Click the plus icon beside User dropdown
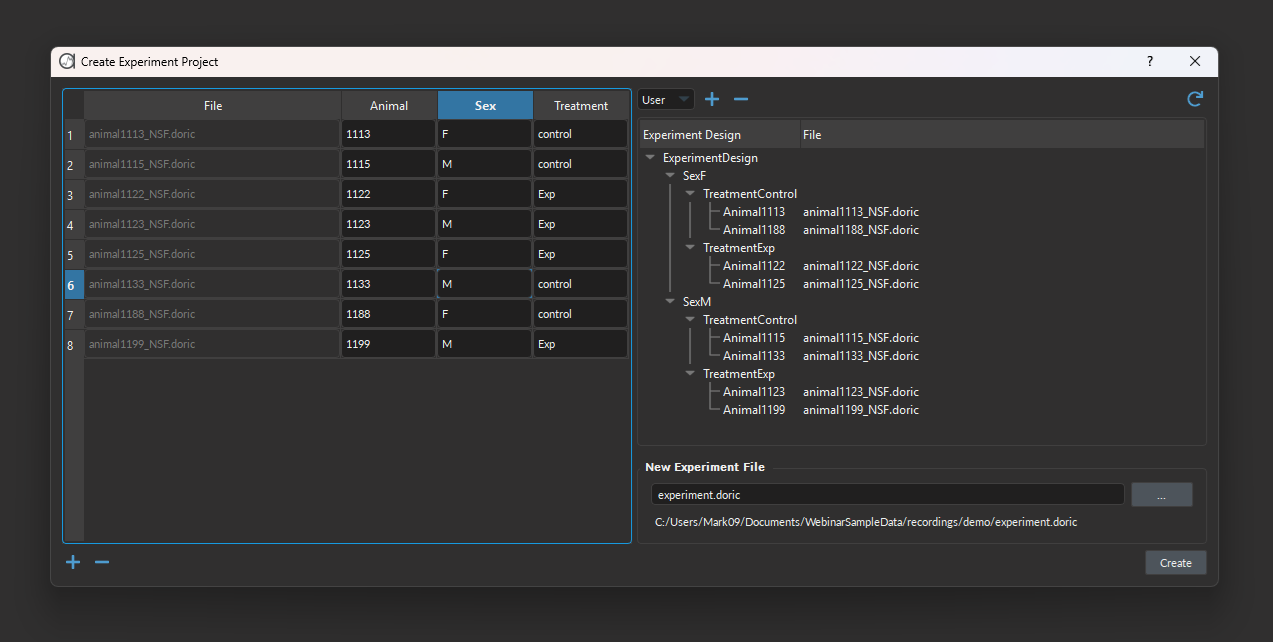This screenshot has width=1273, height=642. (712, 99)
